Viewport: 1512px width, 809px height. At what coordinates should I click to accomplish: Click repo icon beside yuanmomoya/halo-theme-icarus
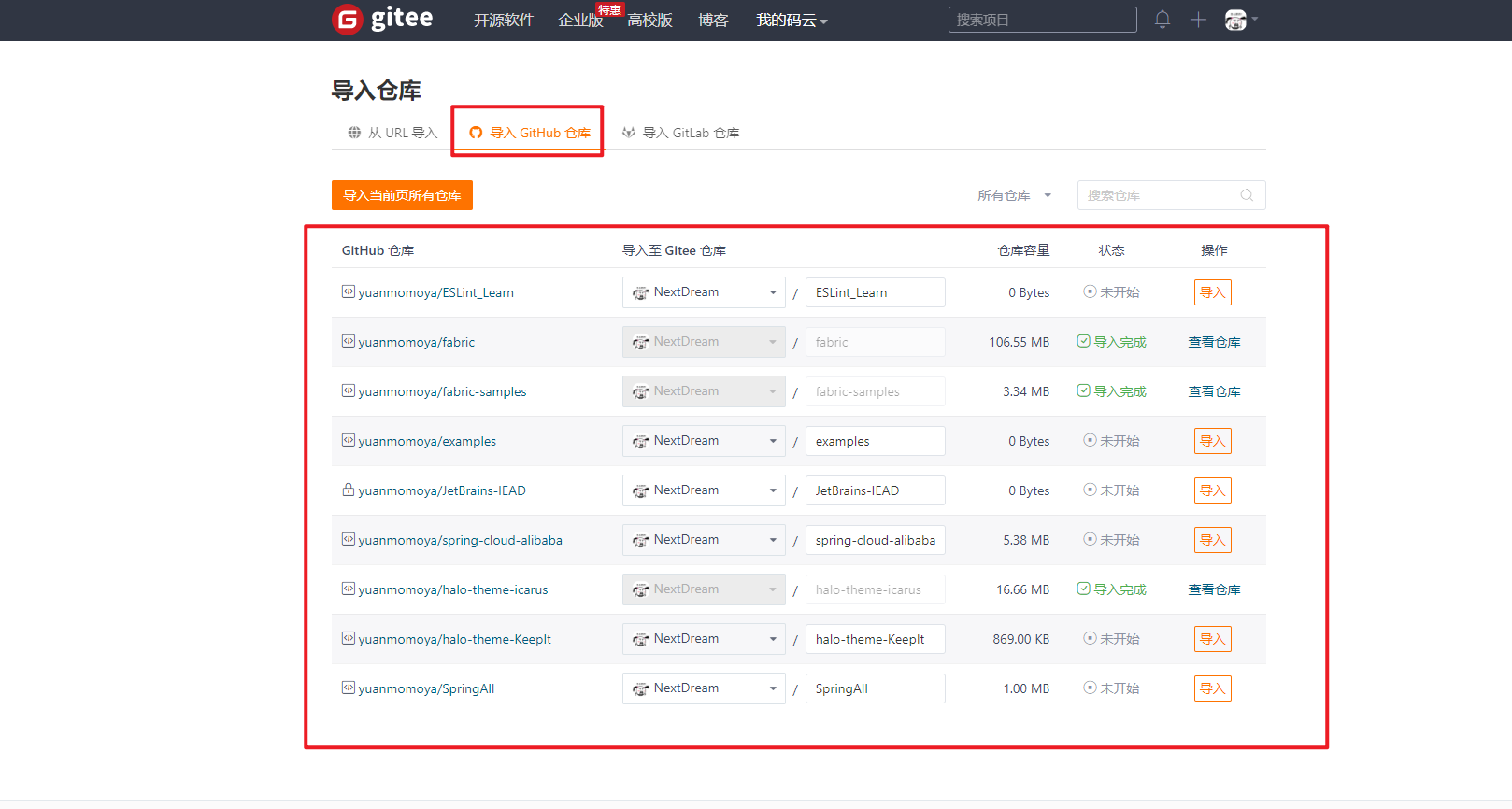click(349, 589)
